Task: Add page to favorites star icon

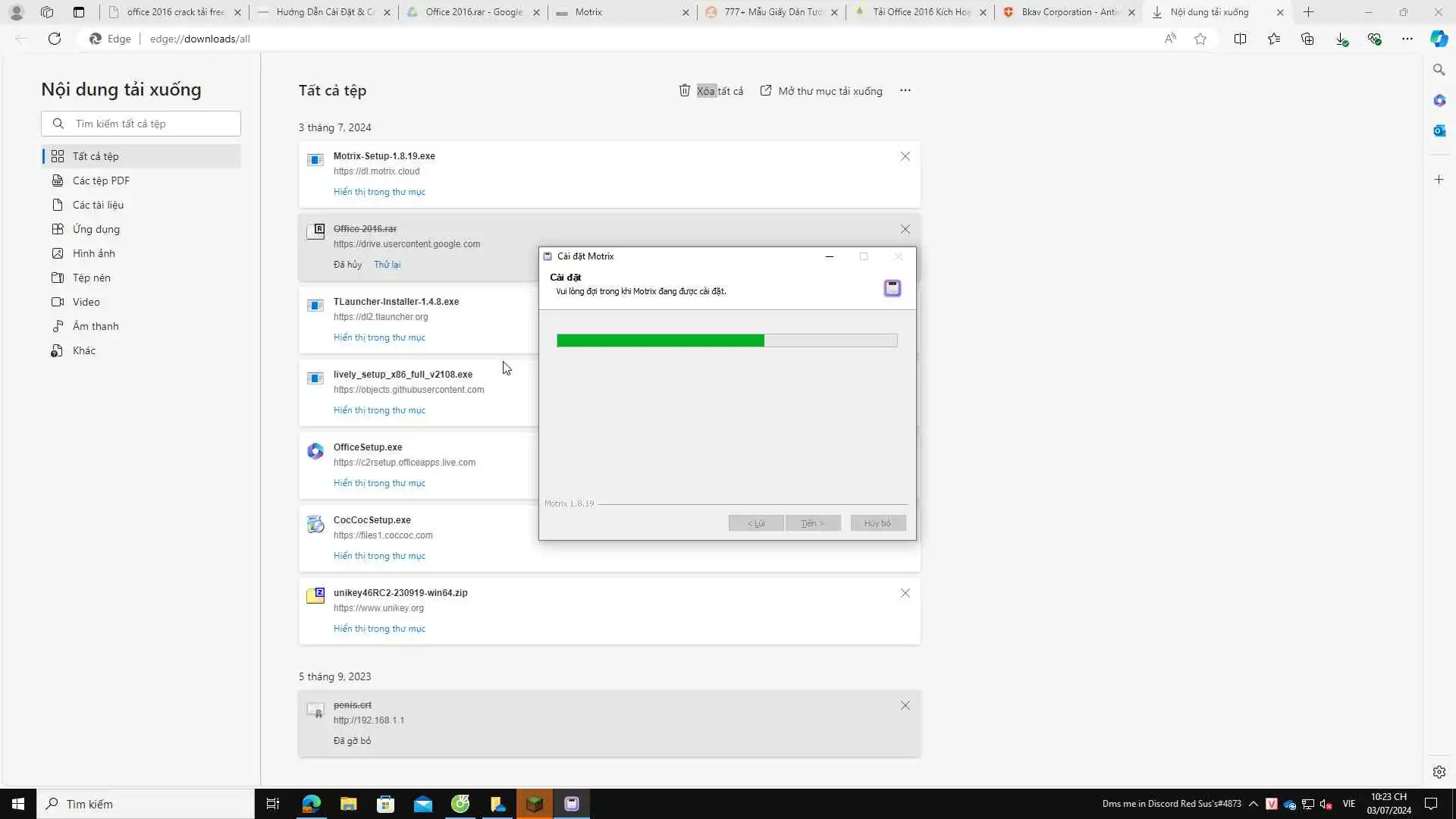Action: point(1200,39)
